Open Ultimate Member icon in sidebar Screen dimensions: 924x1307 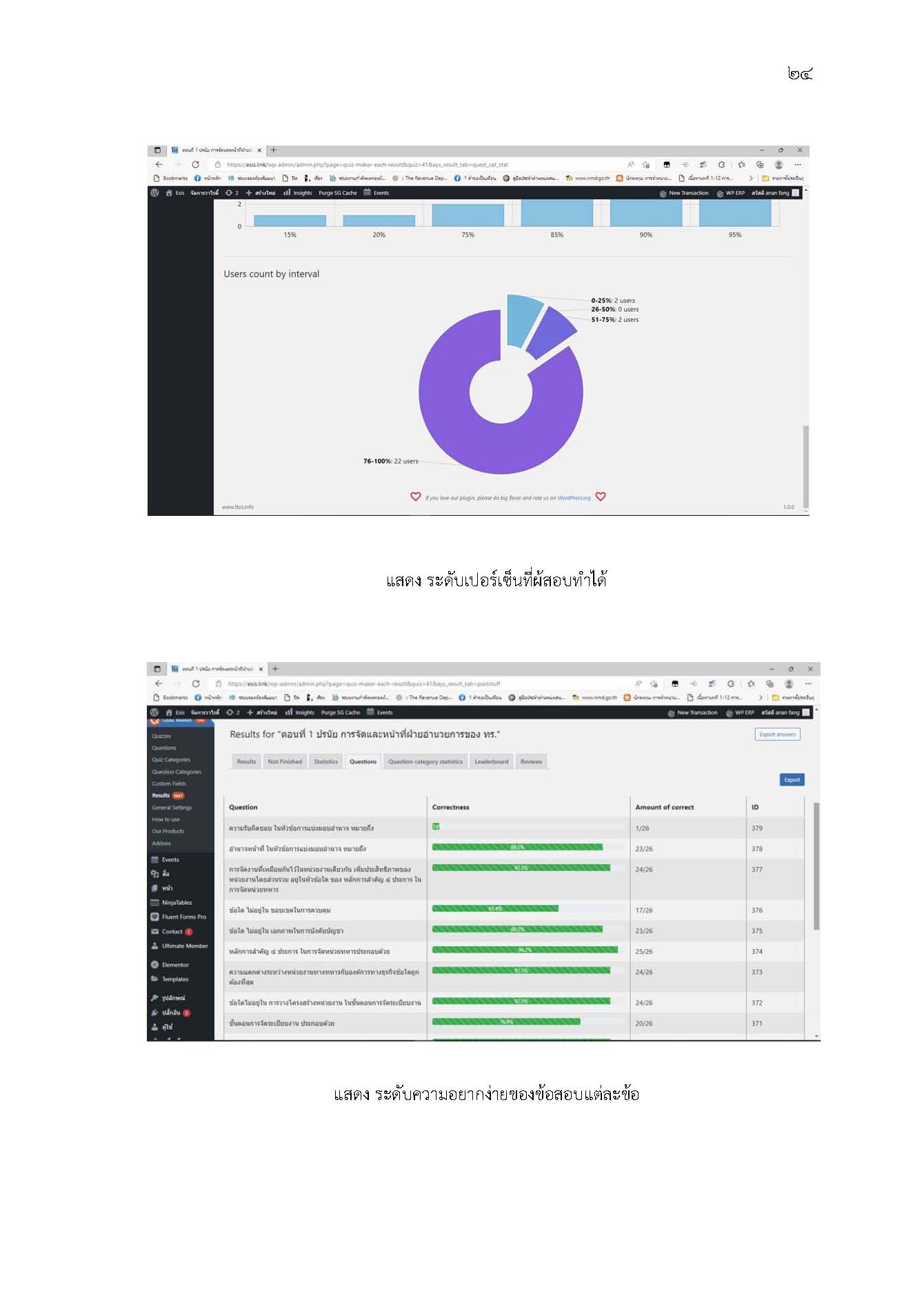[154, 946]
